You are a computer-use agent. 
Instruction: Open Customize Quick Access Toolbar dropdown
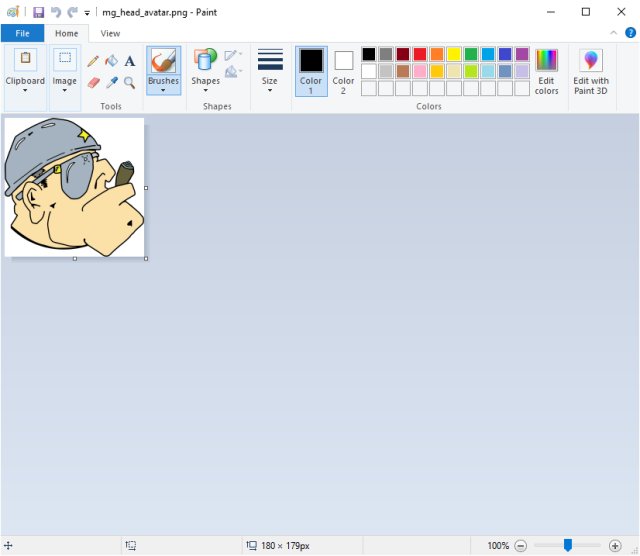(x=87, y=13)
